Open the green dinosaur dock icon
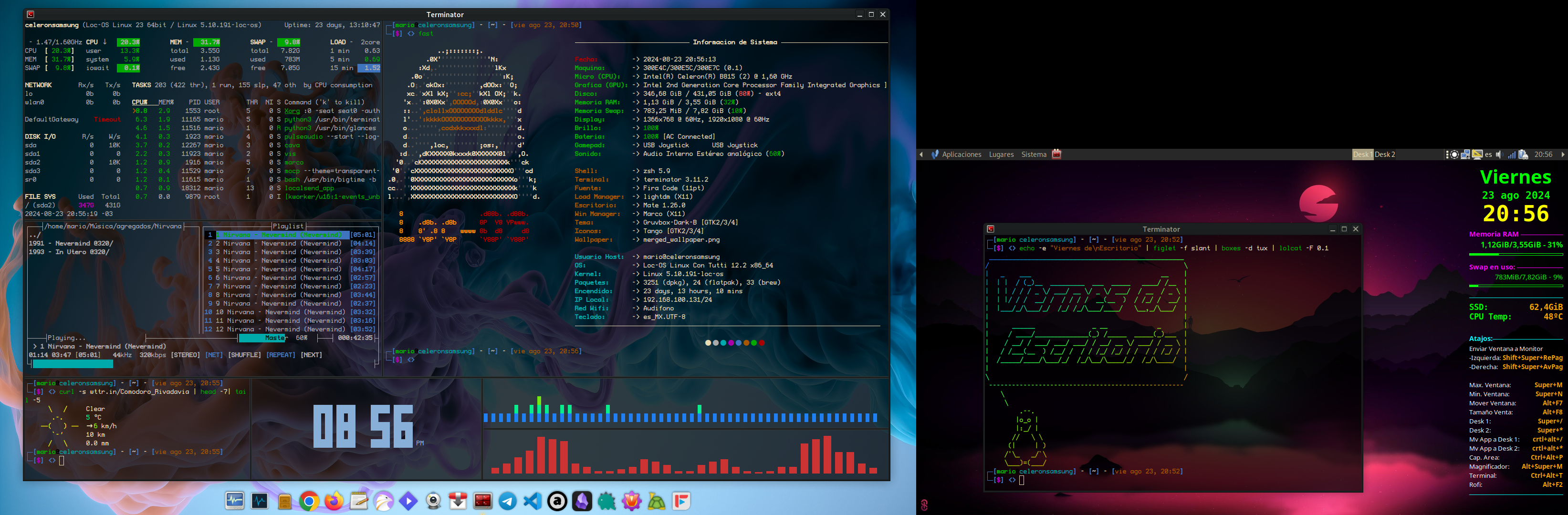This screenshot has width=1568, height=515. coord(607,500)
